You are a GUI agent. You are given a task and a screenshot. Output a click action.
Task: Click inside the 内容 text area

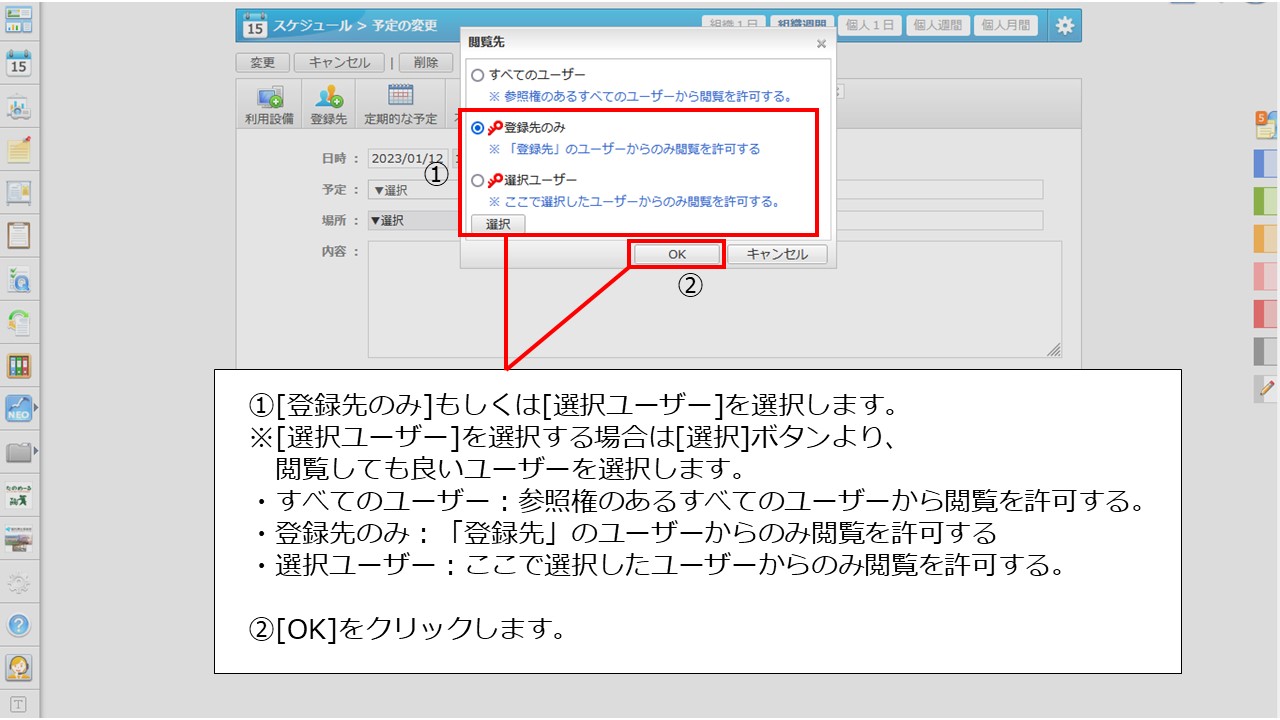coord(714,299)
